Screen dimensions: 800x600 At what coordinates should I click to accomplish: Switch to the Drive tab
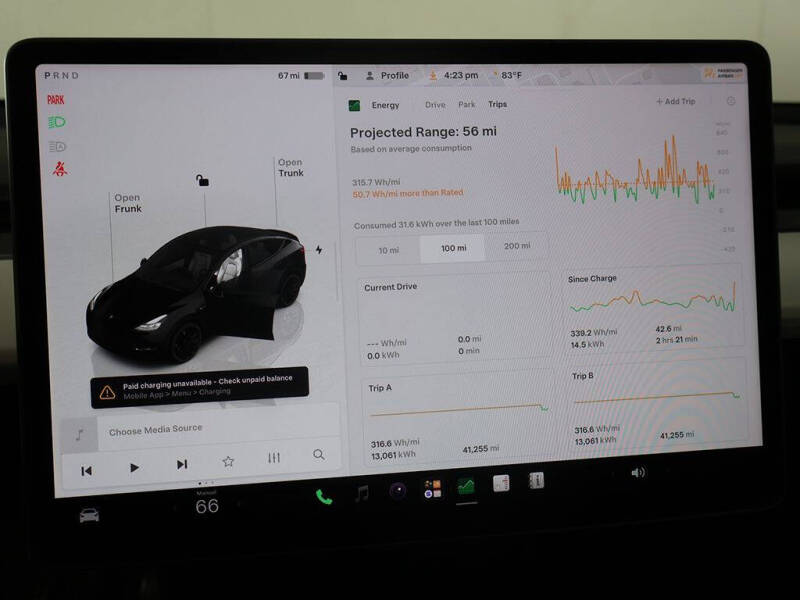435,105
